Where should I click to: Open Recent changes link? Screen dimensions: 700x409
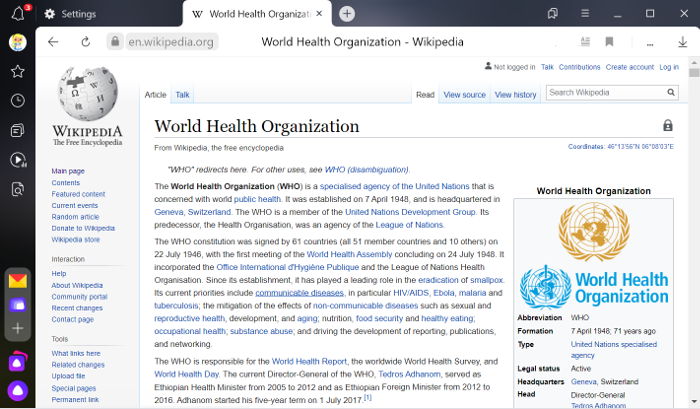77,308
